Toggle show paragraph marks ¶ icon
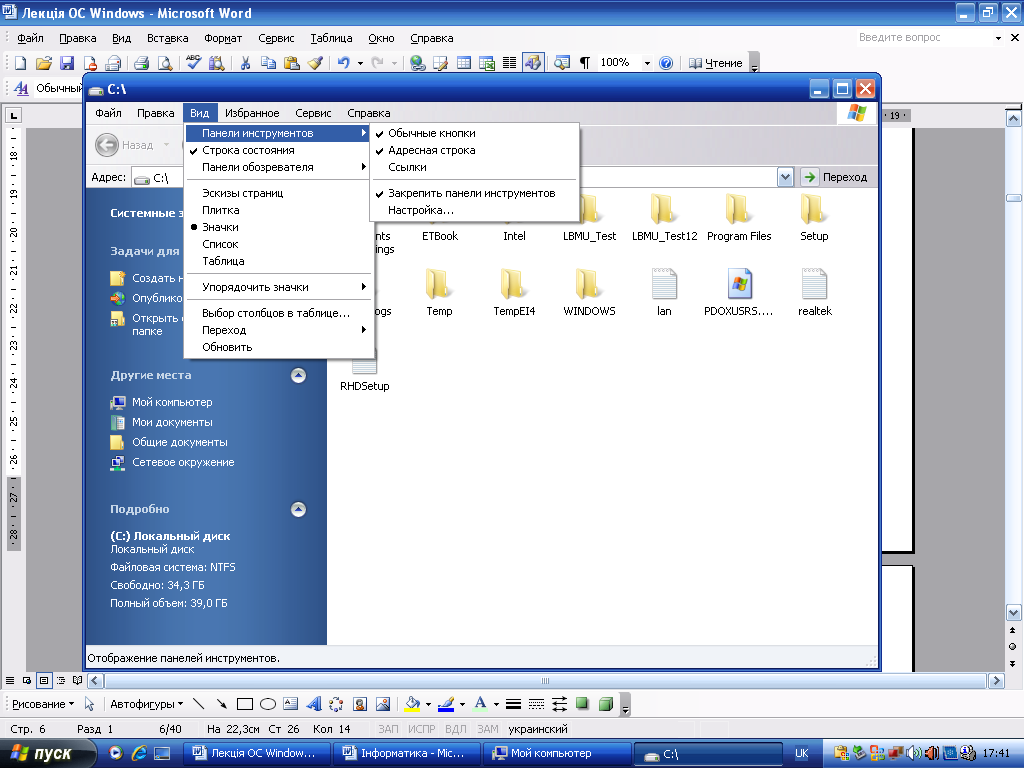 [585, 63]
